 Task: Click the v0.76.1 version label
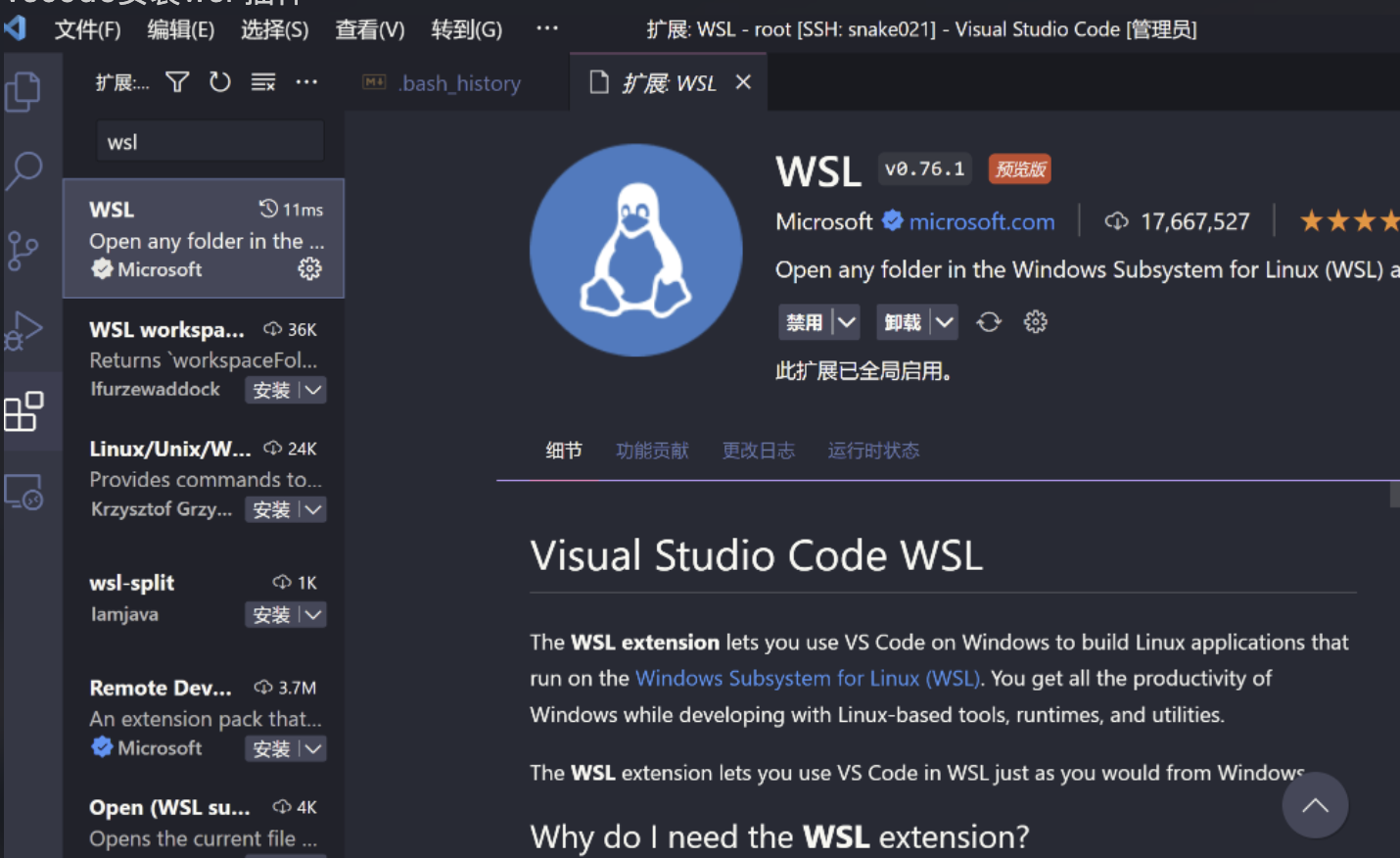(x=924, y=169)
